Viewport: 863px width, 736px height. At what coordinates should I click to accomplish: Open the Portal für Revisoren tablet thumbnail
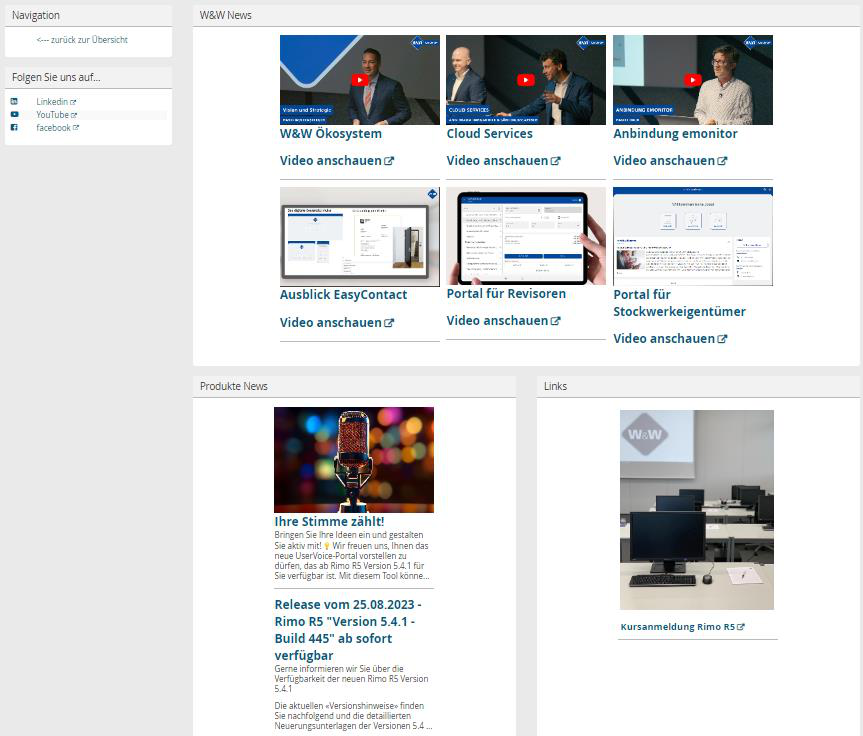[526, 236]
